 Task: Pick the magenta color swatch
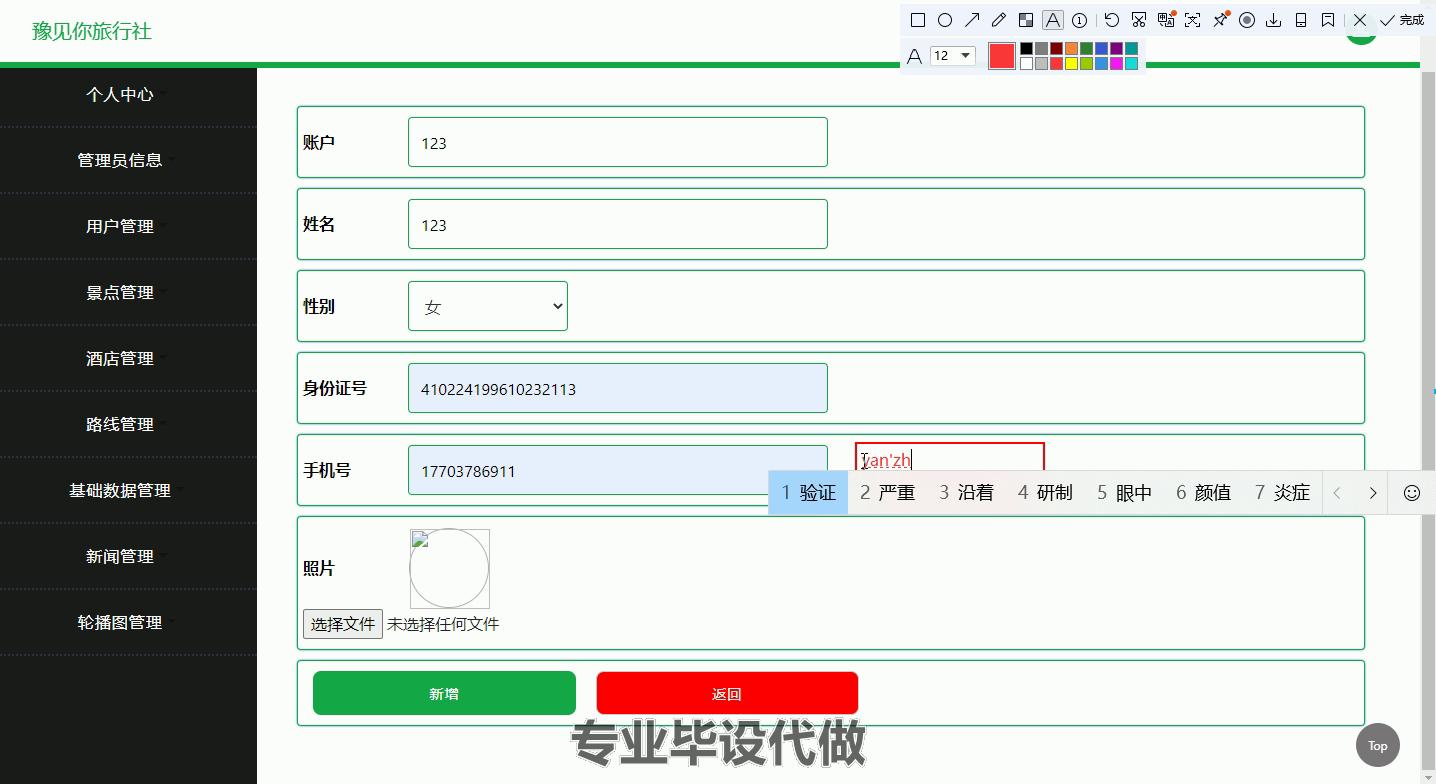pos(1116,63)
